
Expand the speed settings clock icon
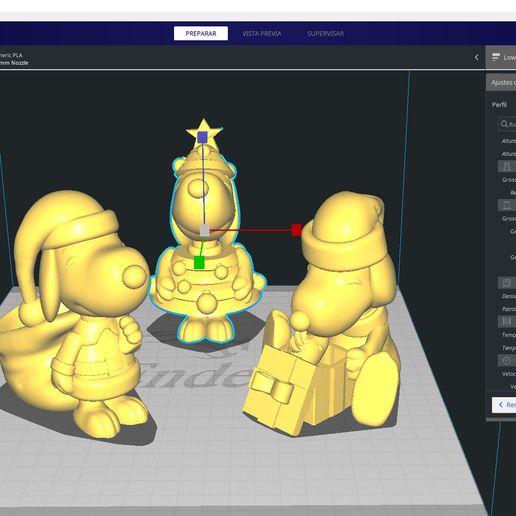[507, 360]
